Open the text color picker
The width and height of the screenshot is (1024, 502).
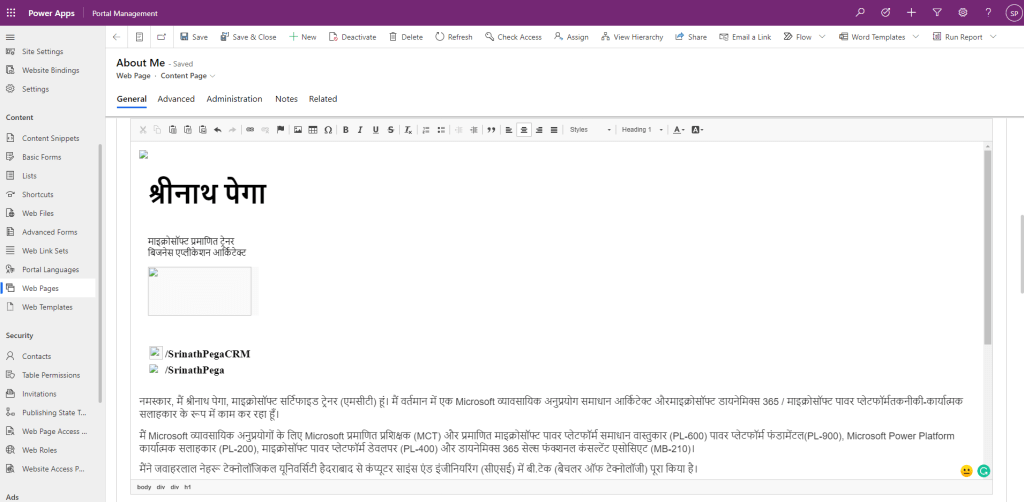pyautogui.click(x=679, y=130)
